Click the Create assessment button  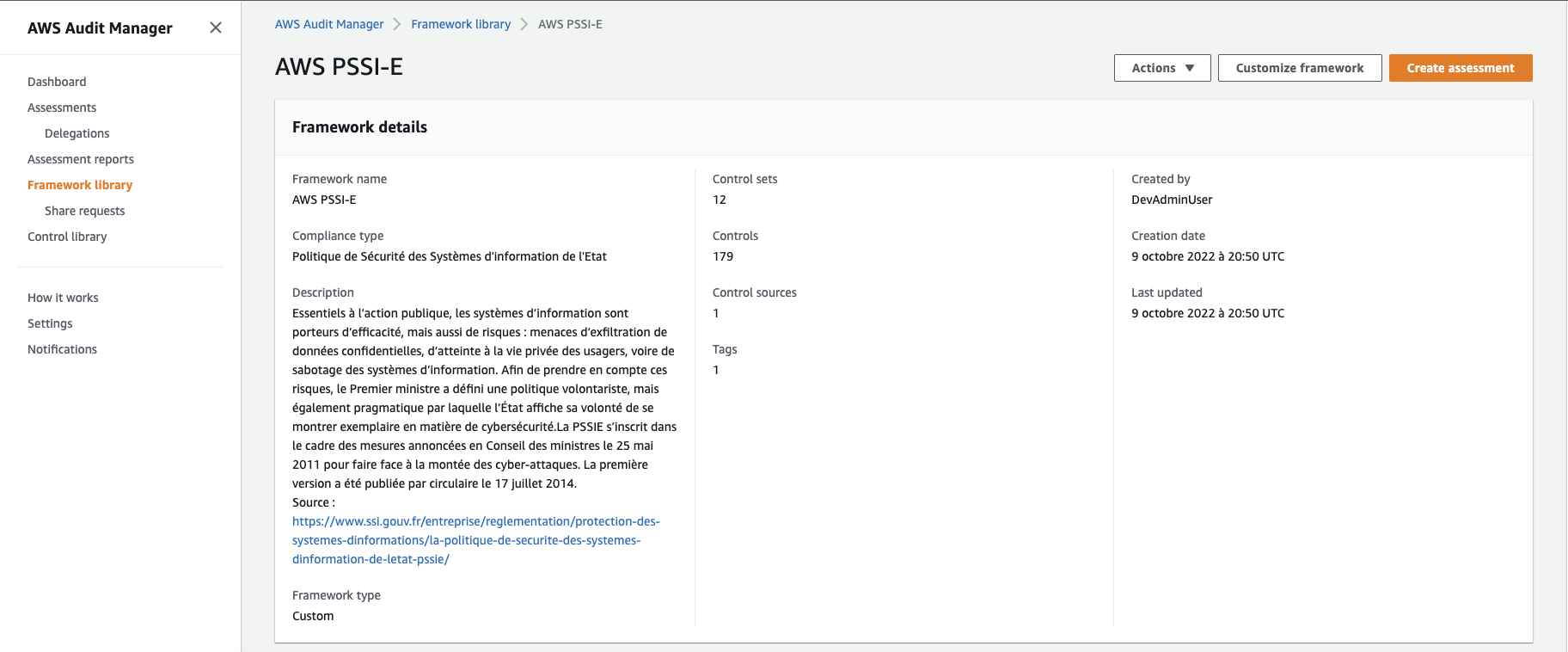(1461, 68)
